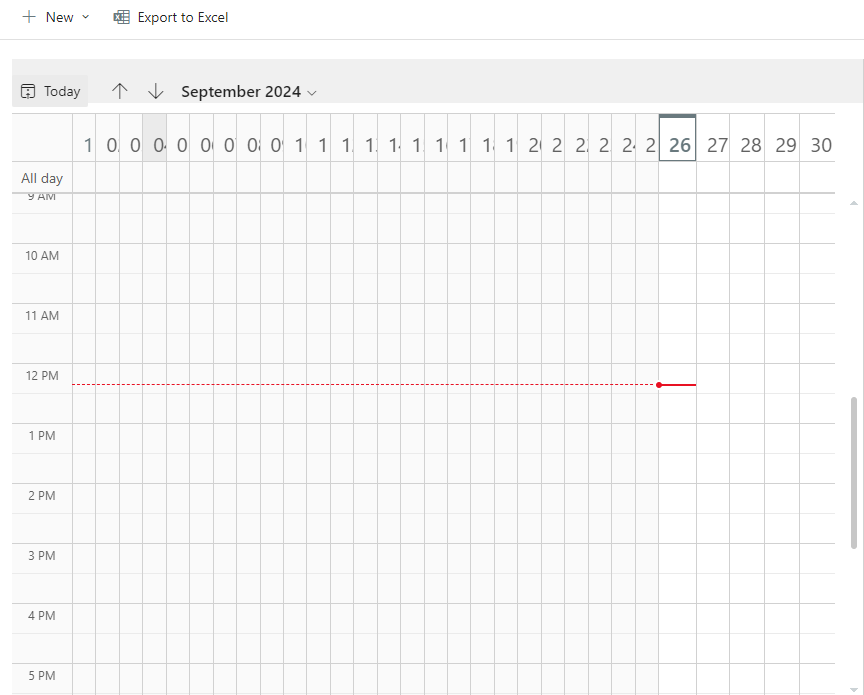Click the vertical scrollbar thumb
This screenshot has height=695, width=864.
(854, 472)
